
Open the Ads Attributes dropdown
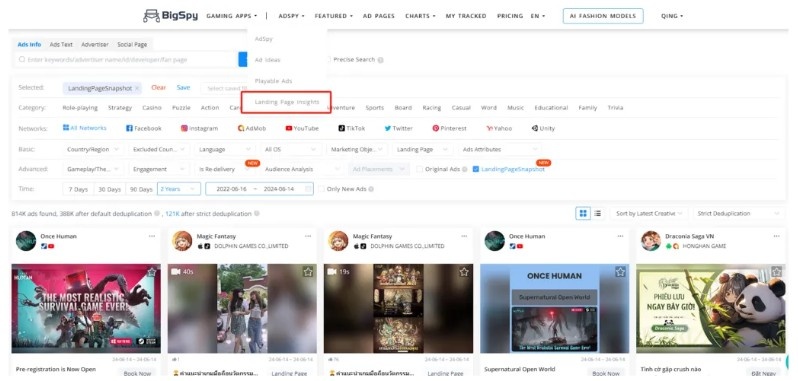[499, 150]
